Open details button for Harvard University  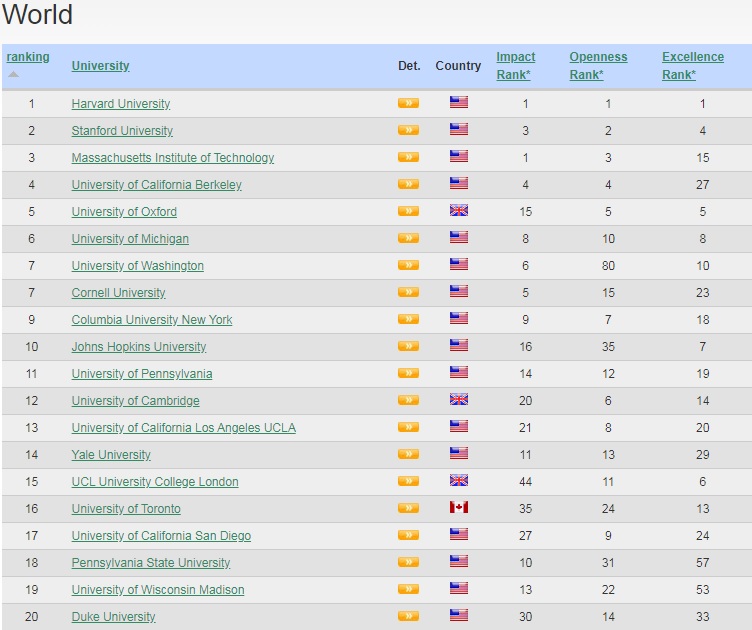(x=408, y=103)
